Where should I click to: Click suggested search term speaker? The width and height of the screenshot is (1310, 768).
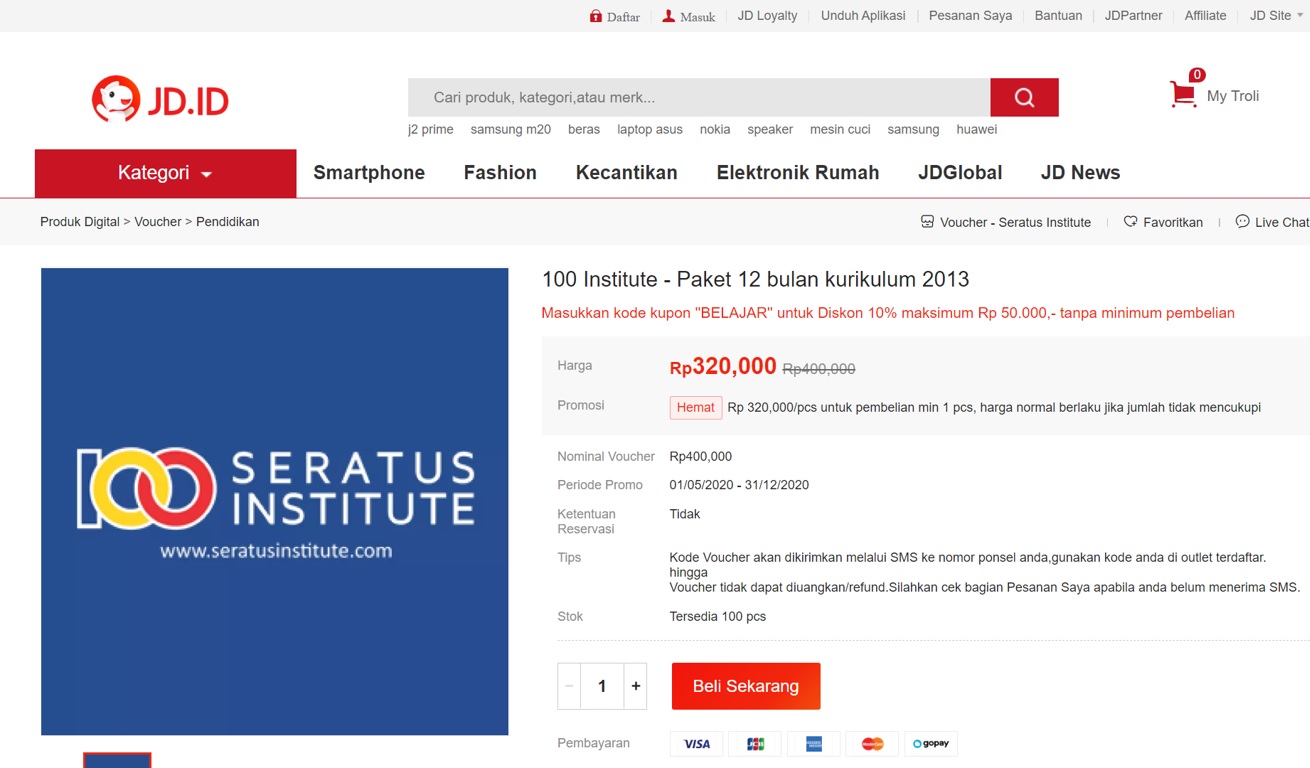coord(770,129)
